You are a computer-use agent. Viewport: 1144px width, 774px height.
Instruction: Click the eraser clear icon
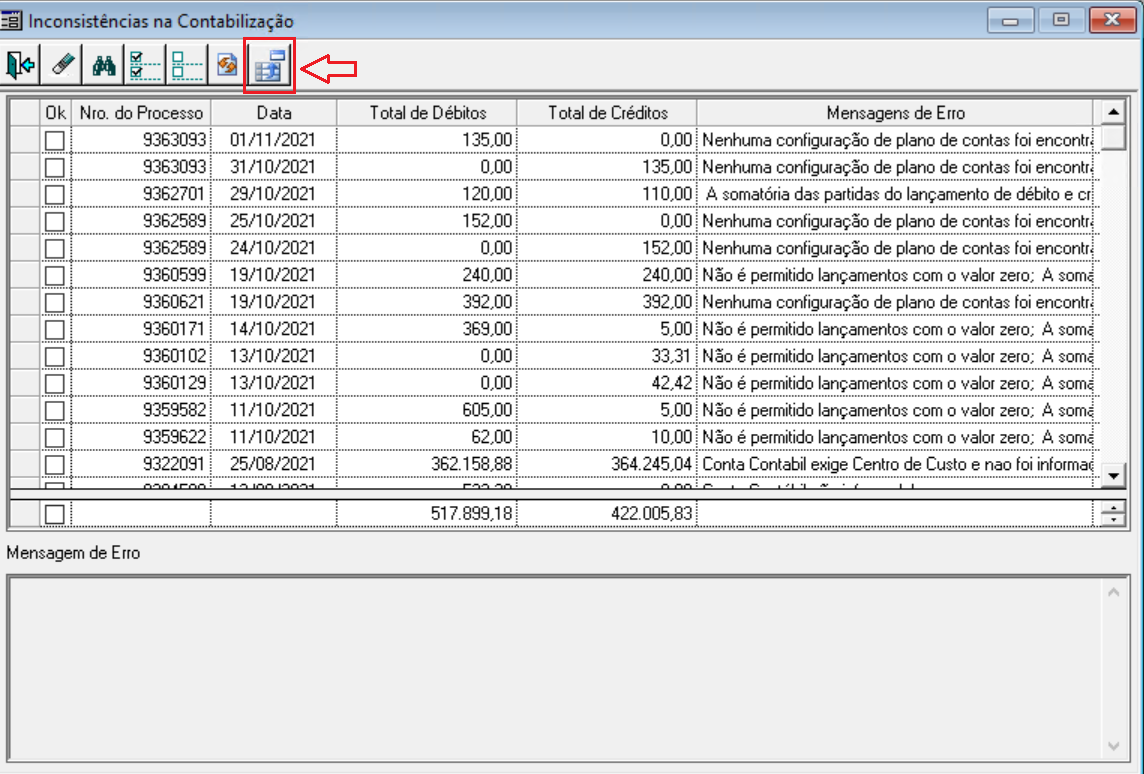62,66
